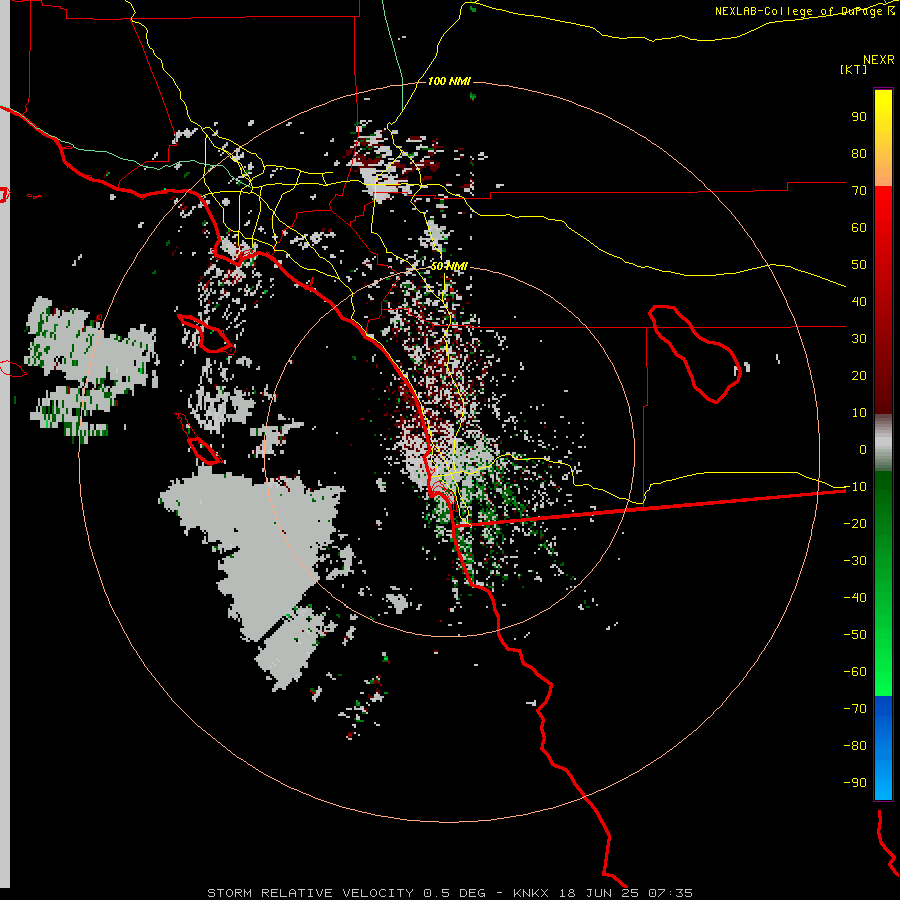
Task: Select the 50 value on velocity scale
Action: 859,265
